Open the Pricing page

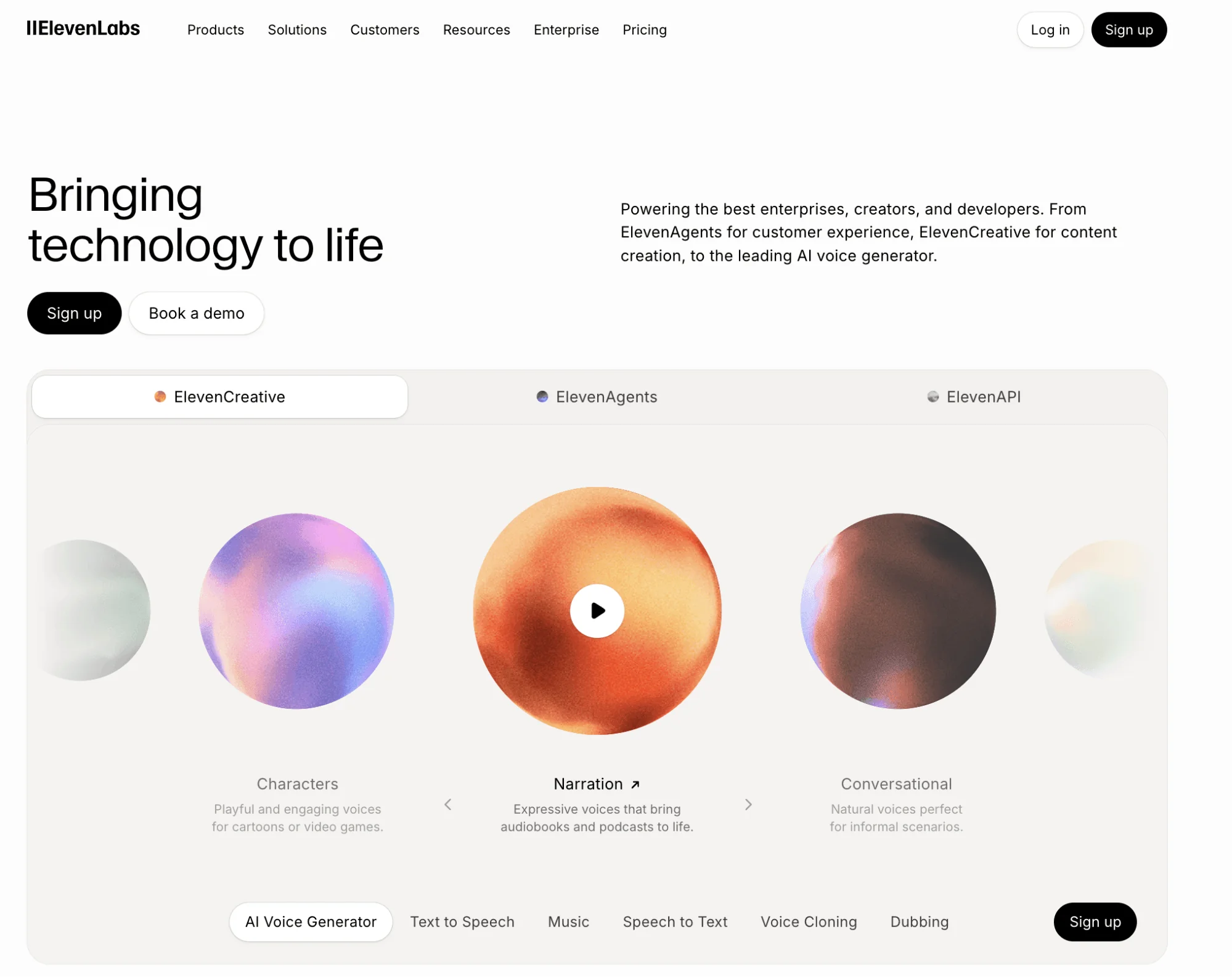(645, 30)
